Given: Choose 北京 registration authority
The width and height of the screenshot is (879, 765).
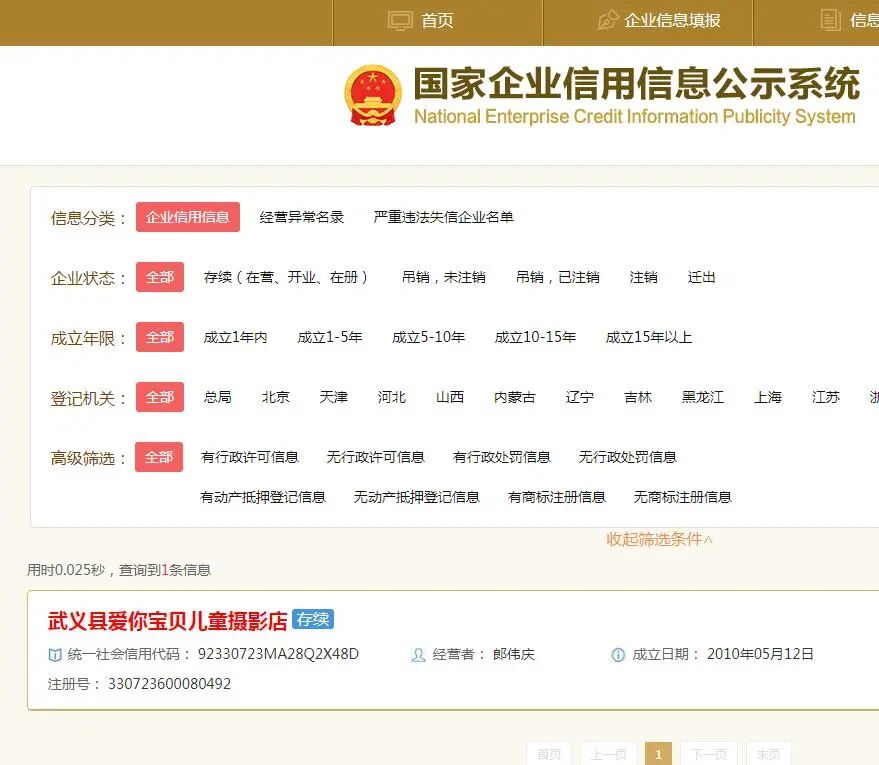Looking at the screenshot, I should click(276, 397).
